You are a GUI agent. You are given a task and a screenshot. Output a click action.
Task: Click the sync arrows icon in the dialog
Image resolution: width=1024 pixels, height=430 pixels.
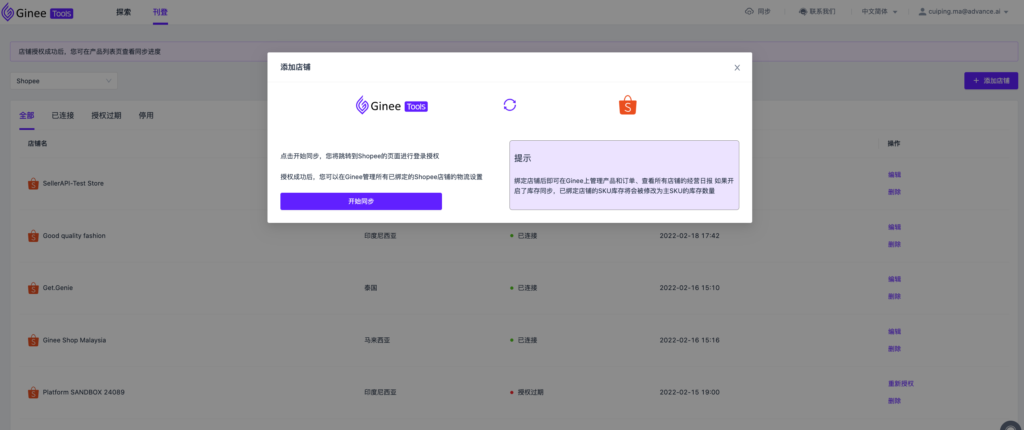coord(509,105)
